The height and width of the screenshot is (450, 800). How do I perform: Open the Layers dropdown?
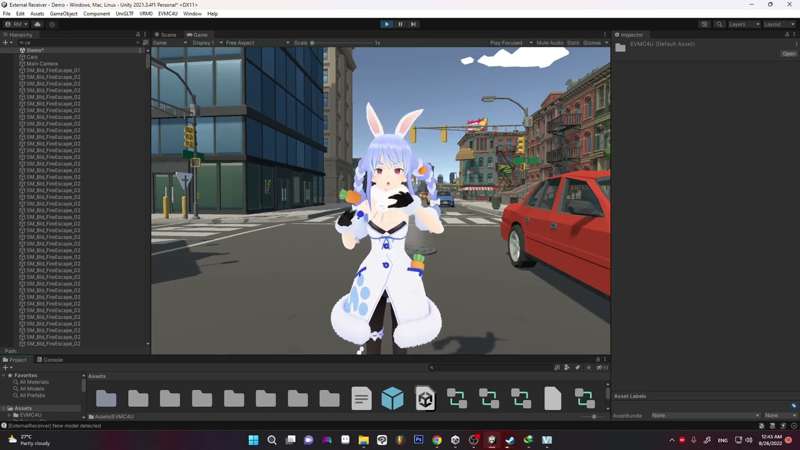point(741,24)
